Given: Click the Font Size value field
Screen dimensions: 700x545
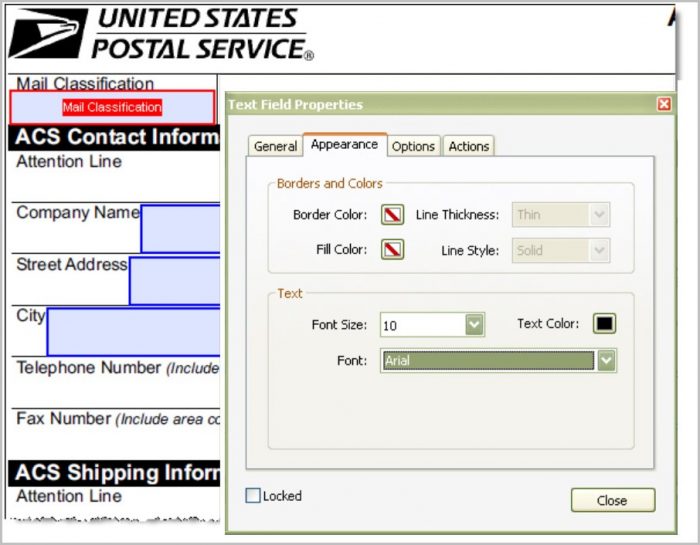Looking at the screenshot, I should (422, 325).
